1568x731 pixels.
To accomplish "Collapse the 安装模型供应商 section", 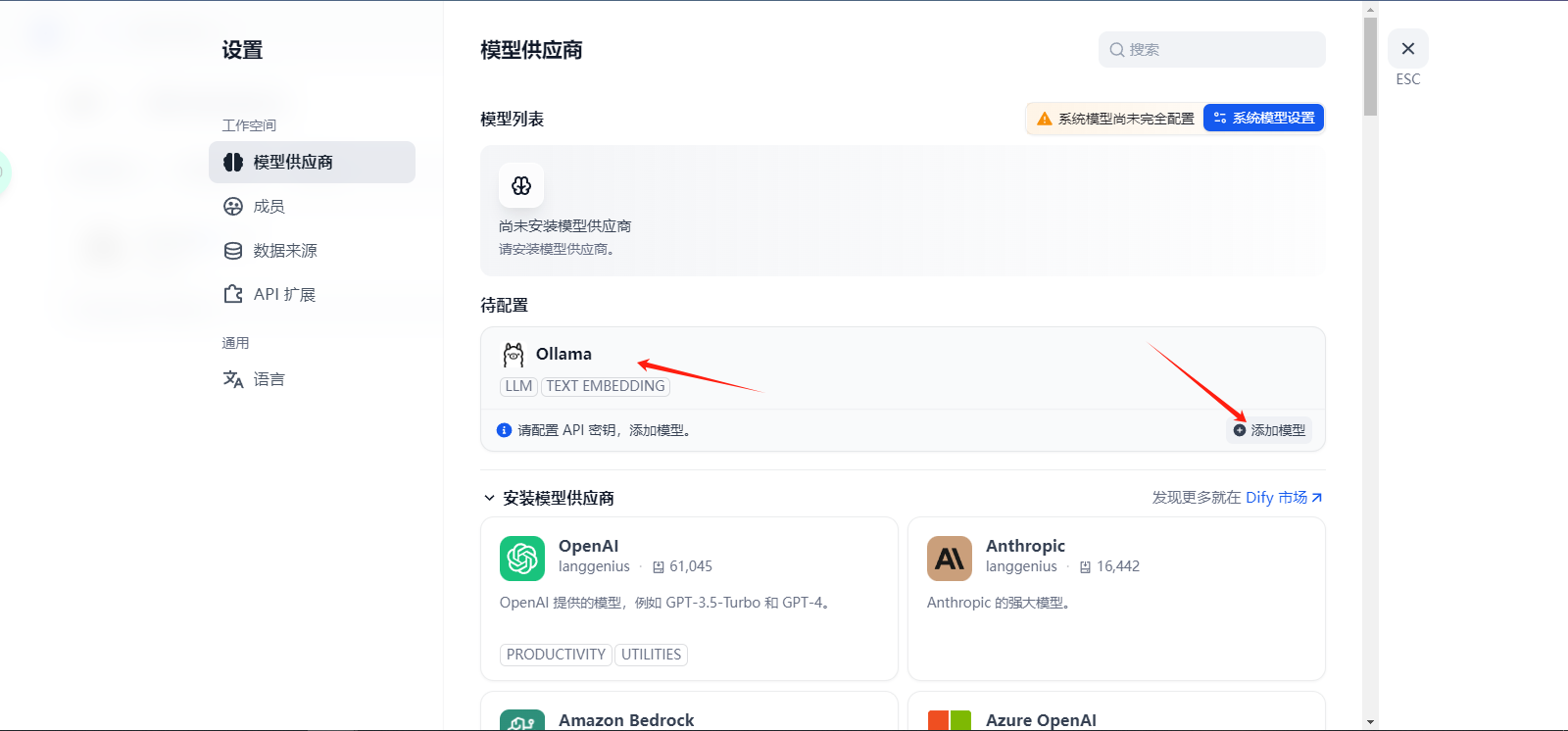I will point(489,498).
